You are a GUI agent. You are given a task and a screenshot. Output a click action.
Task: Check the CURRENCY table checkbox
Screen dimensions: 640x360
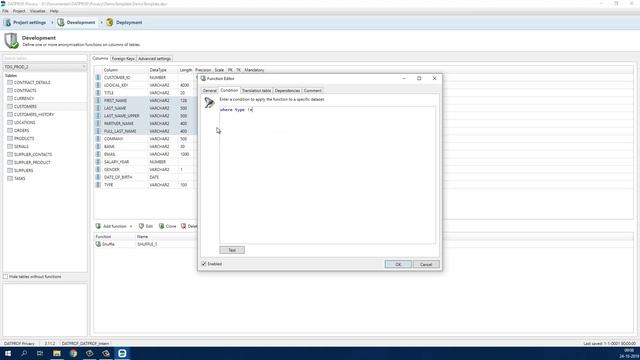10,98
